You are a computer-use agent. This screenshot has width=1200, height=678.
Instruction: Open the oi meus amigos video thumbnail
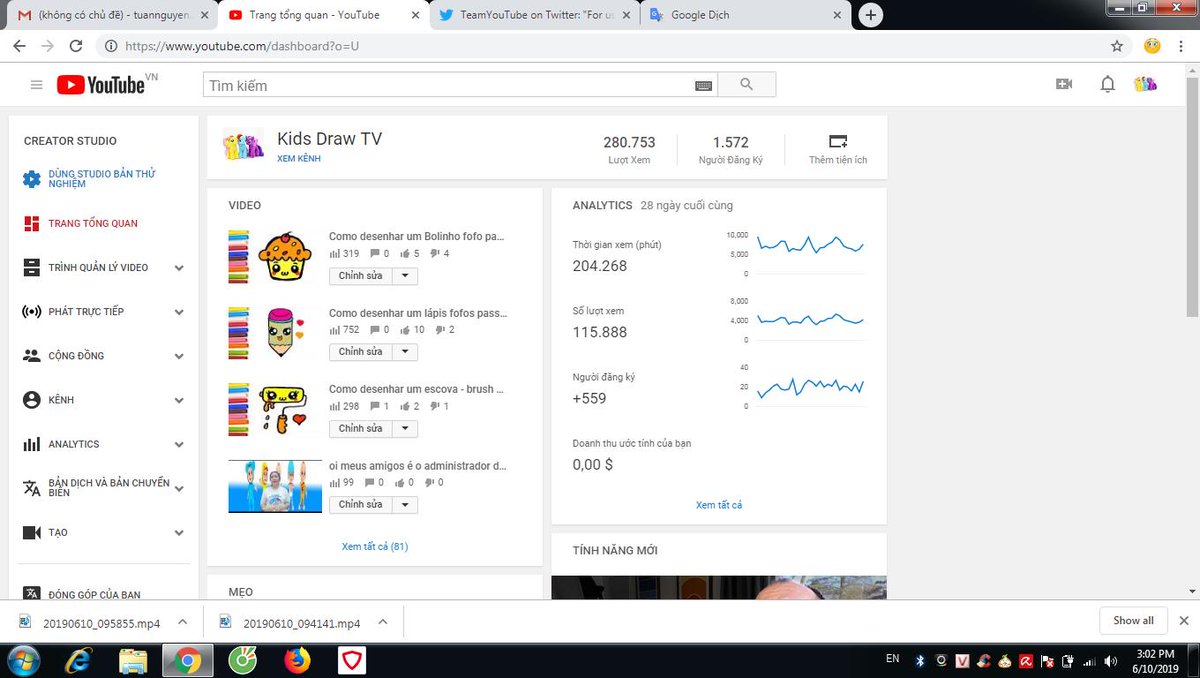click(275, 486)
